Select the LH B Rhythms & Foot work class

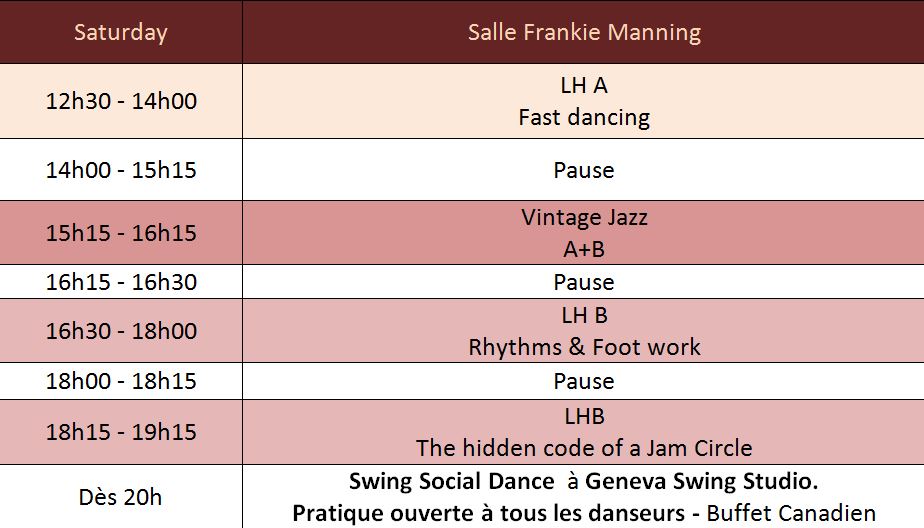[583, 331]
